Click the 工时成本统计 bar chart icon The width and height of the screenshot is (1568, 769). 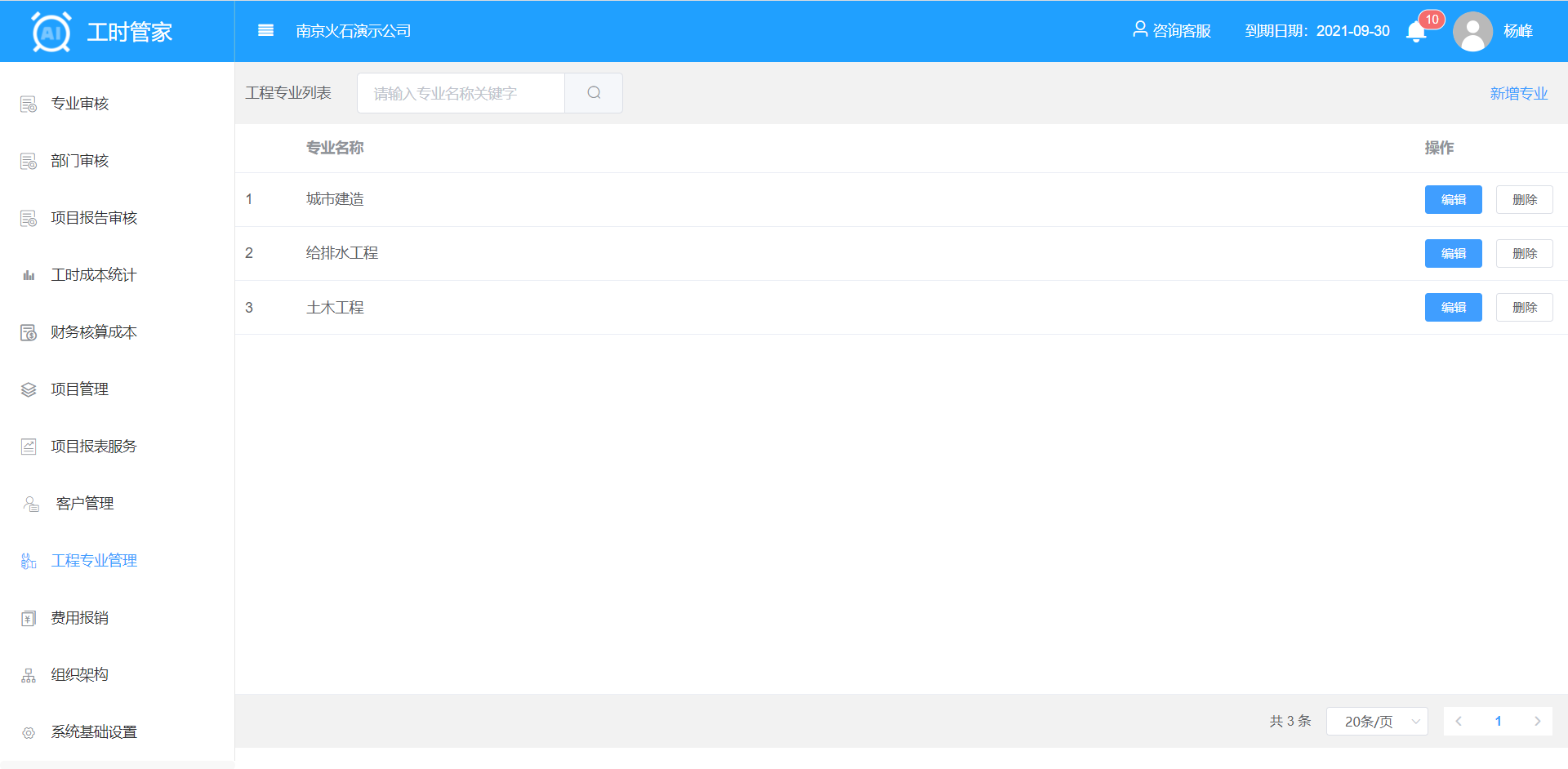(29, 275)
